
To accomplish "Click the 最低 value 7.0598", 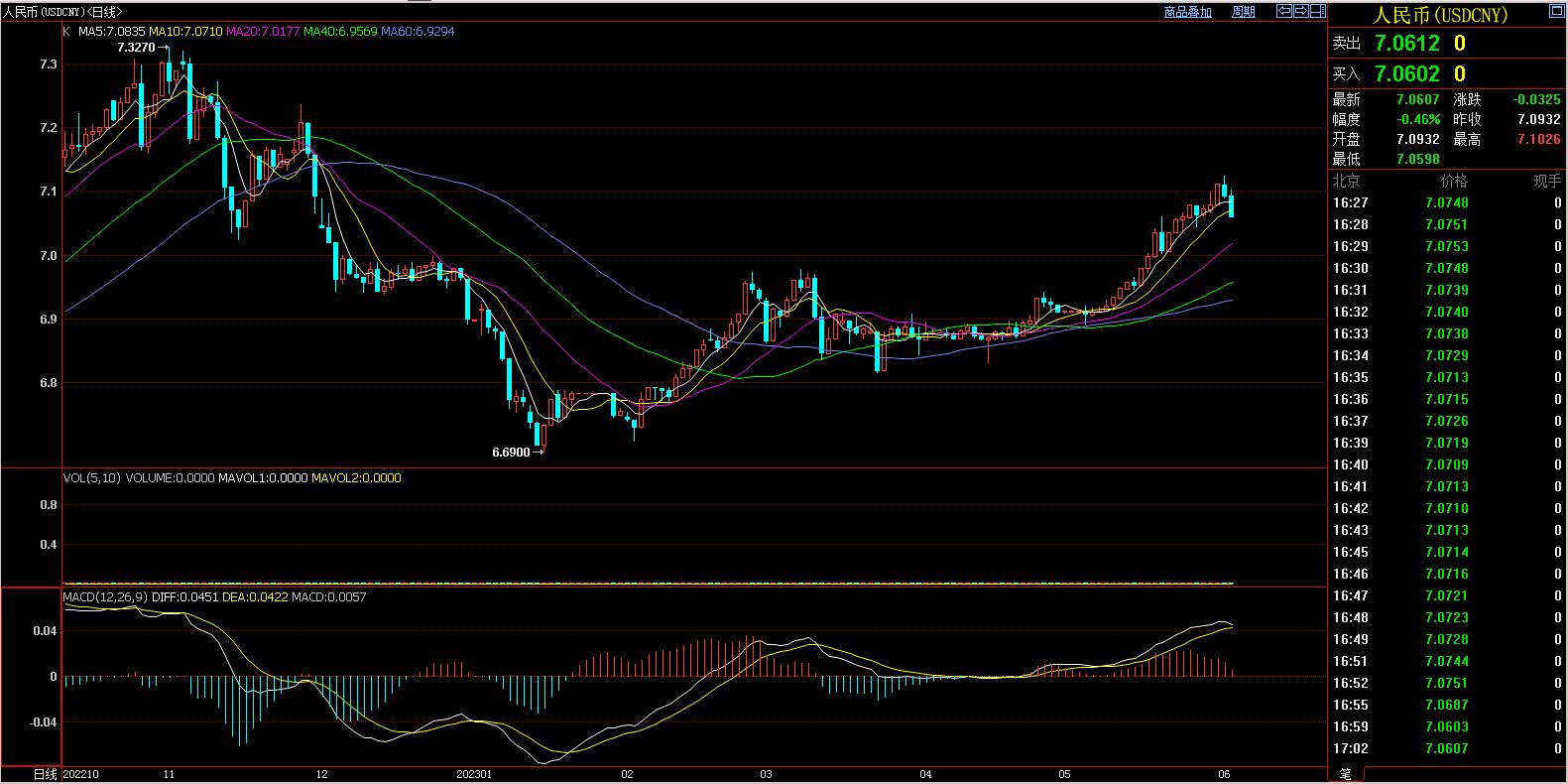I will pyautogui.click(x=1417, y=159).
